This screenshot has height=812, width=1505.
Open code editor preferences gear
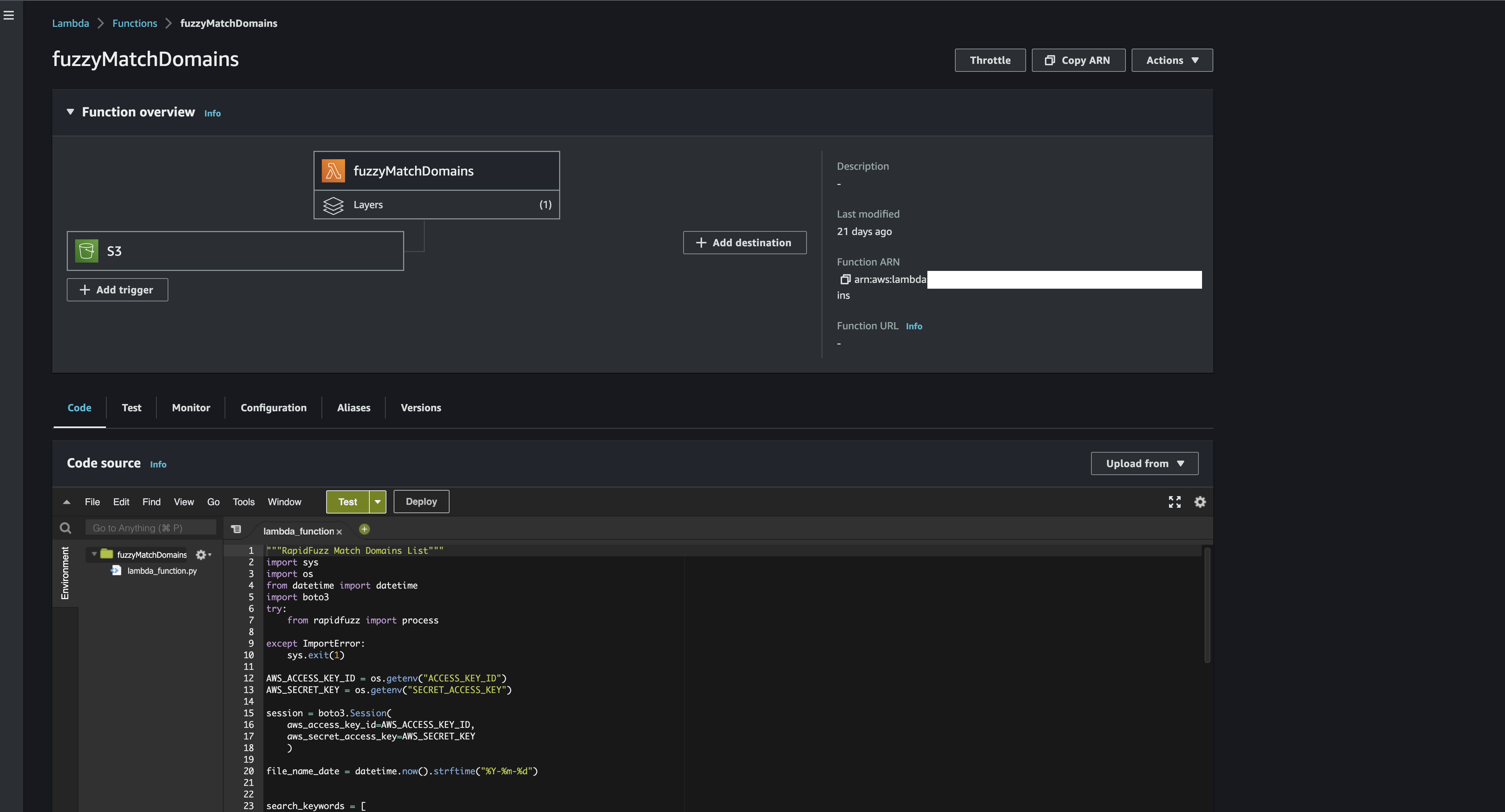pos(1200,502)
